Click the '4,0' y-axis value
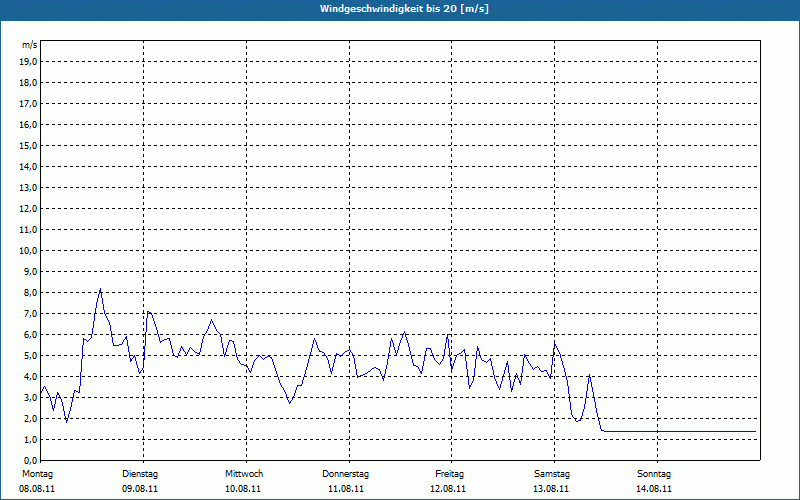 point(32,376)
